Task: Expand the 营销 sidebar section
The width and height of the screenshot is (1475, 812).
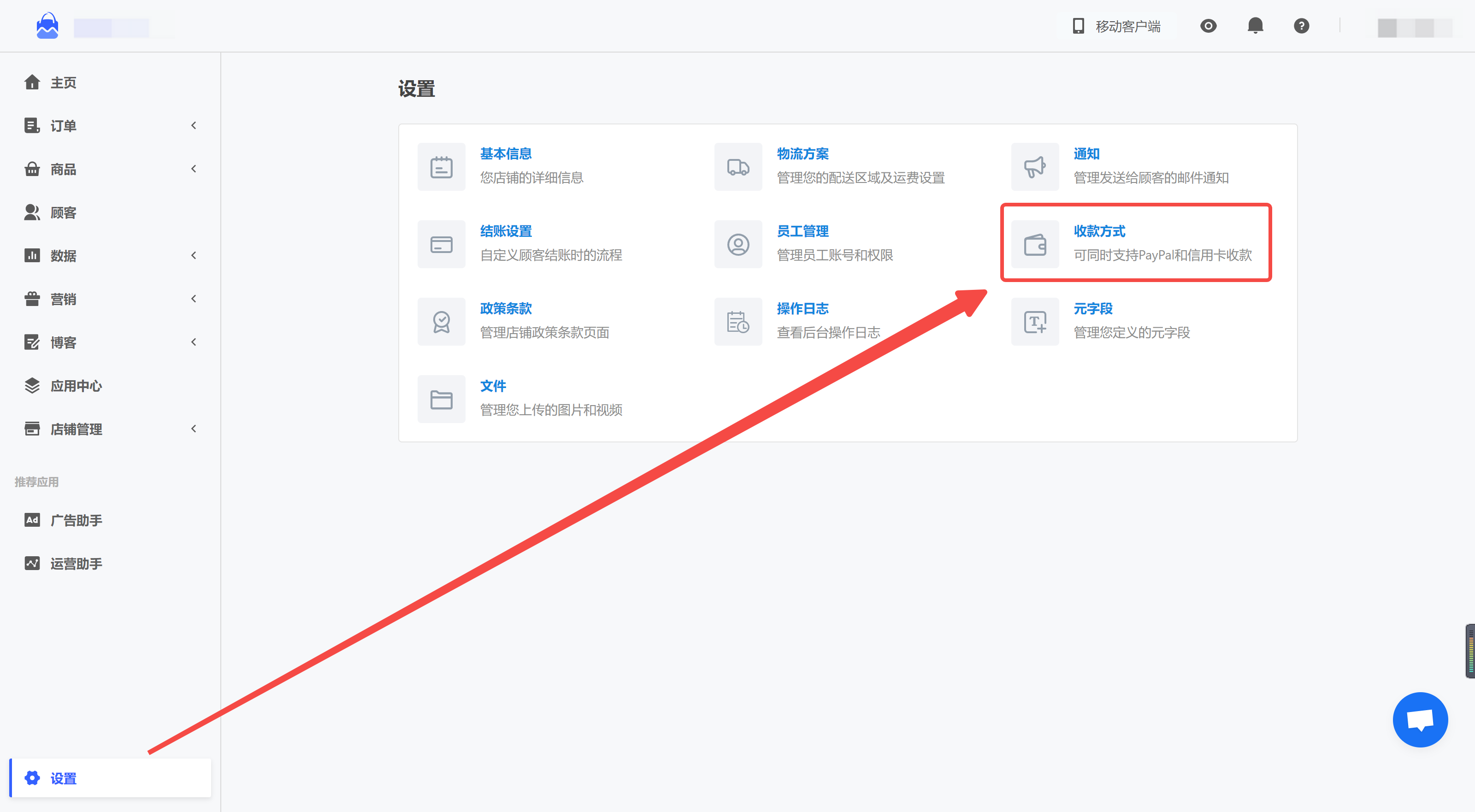Action: click(x=193, y=298)
